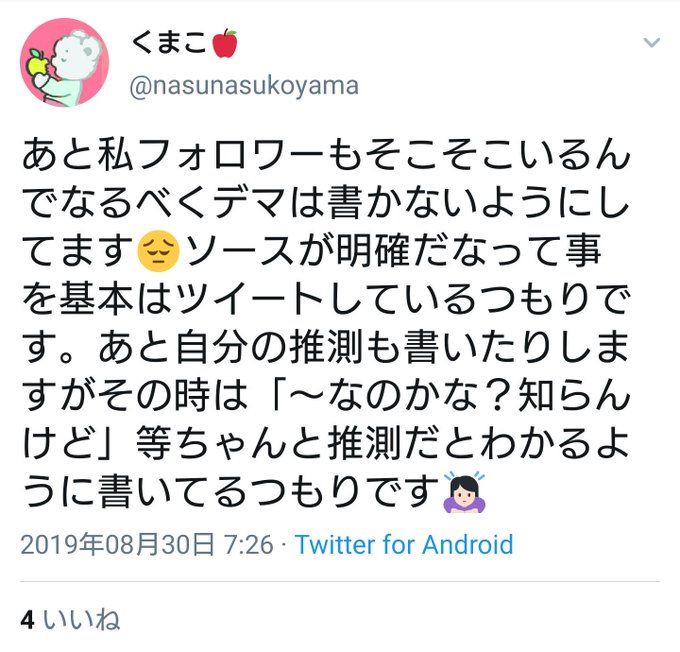The height and width of the screenshot is (652, 680).
Task: Open the Twitter for Android source link
Action: tap(404, 544)
